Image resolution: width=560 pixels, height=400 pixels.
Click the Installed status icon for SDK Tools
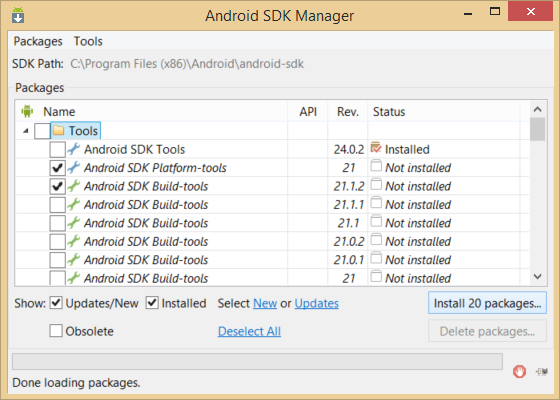tap(376, 148)
